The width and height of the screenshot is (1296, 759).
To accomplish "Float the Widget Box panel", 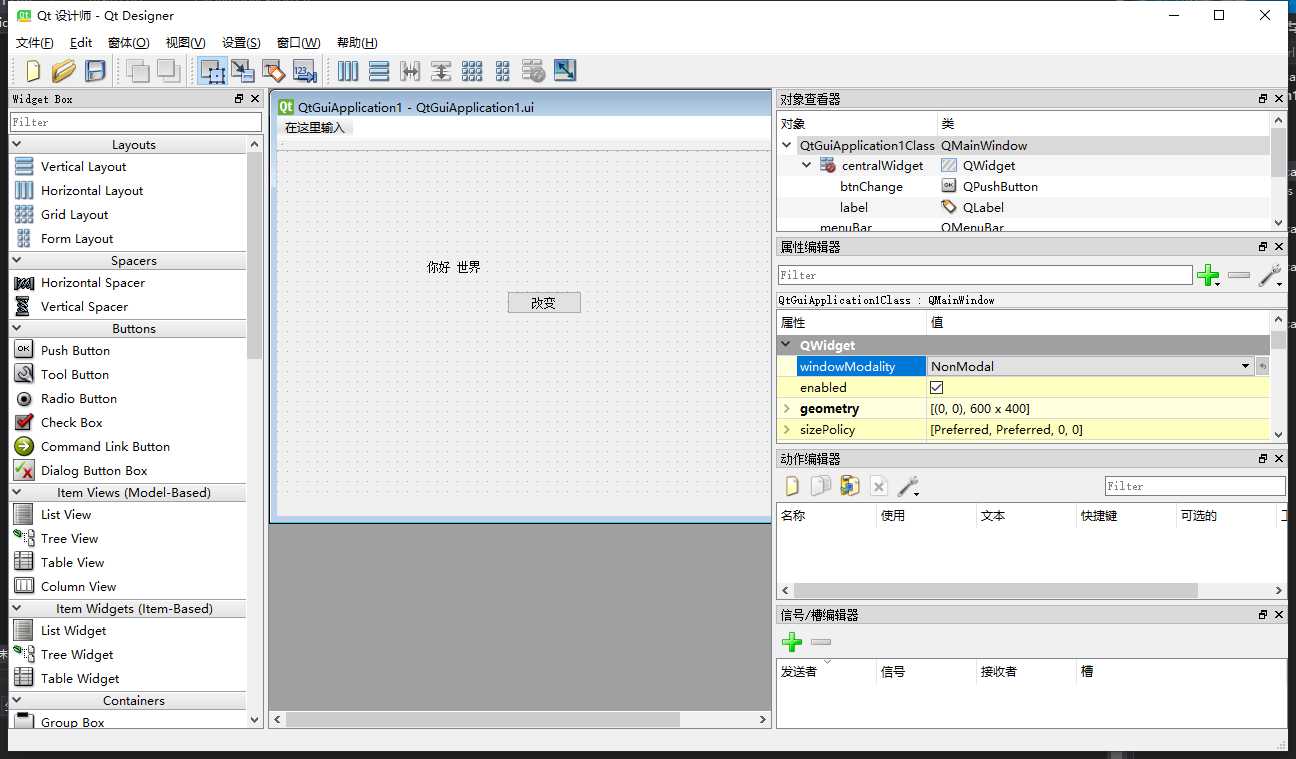I will click(239, 99).
